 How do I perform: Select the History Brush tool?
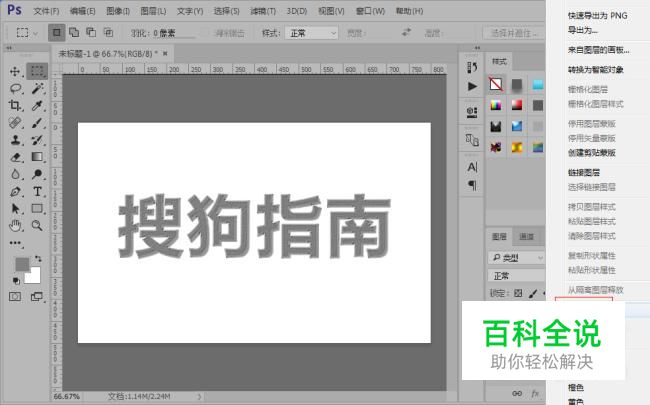(x=37, y=140)
